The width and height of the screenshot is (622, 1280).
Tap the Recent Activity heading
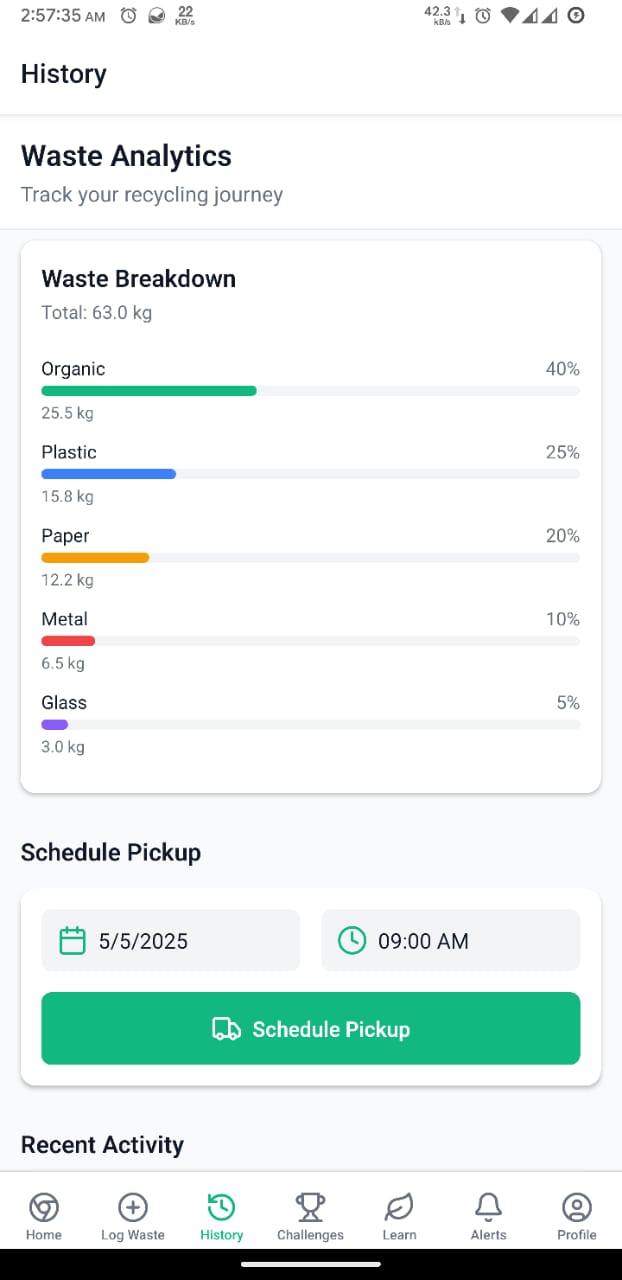(102, 1145)
